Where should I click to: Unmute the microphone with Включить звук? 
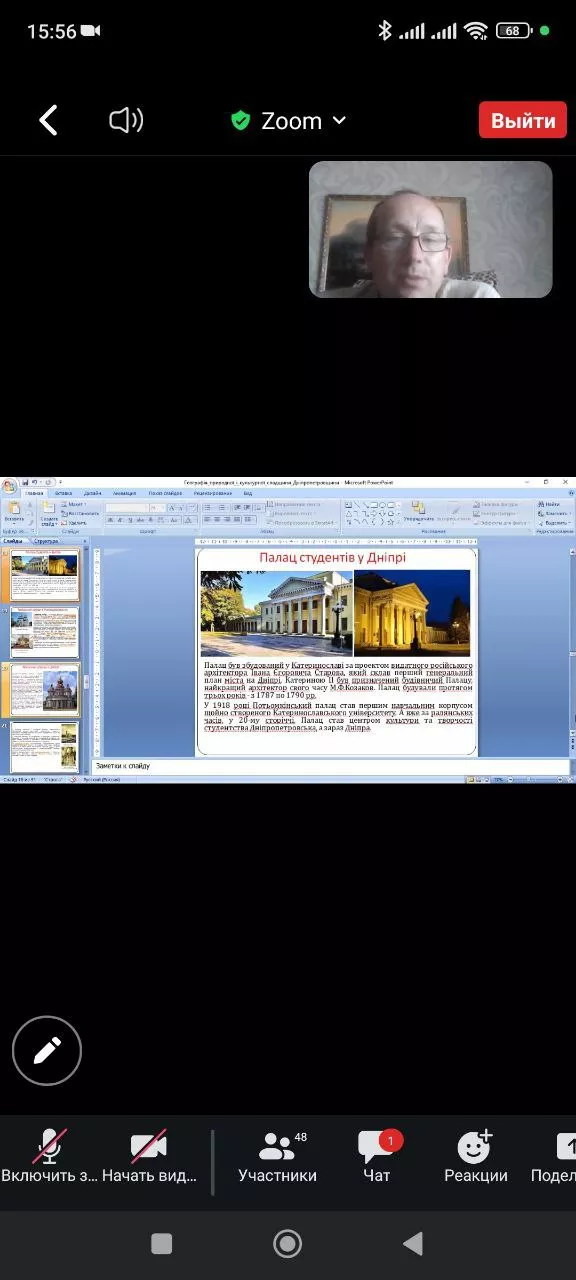pos(50,1158)
